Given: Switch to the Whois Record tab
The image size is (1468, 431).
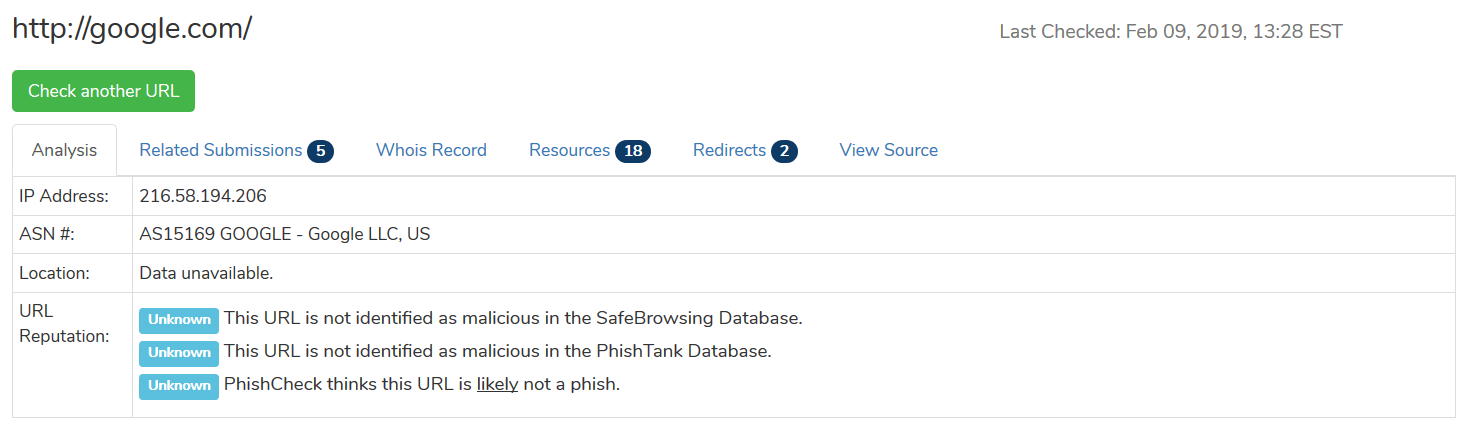Looking at the screenshot, I should 431,150.
